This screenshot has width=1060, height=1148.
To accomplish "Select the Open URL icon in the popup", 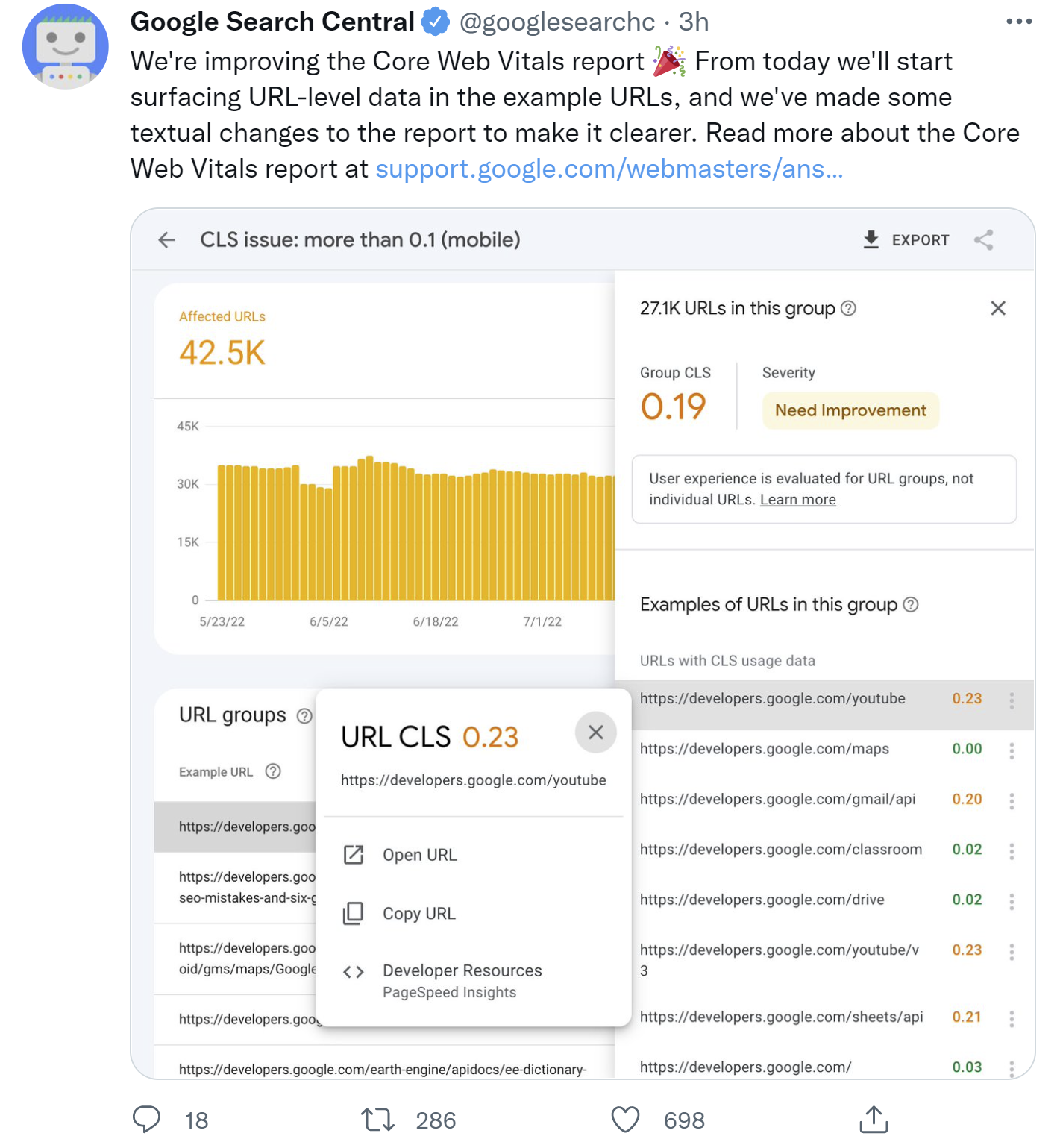I will tap(354, 854).
